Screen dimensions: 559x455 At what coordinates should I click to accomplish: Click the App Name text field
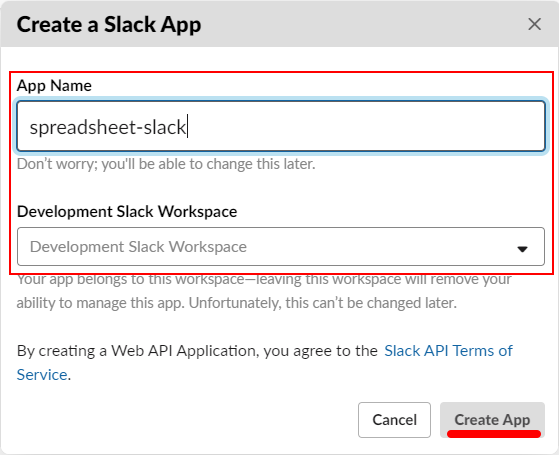click(x=281, y=126)
